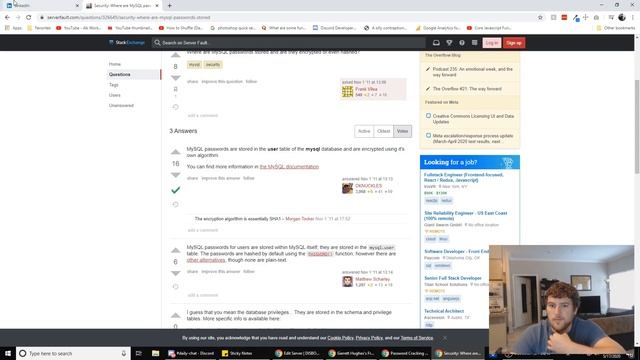Click Windows taskbar search box
The height and width of the screenshot is (360, 640).
click(x=73, y=353)
